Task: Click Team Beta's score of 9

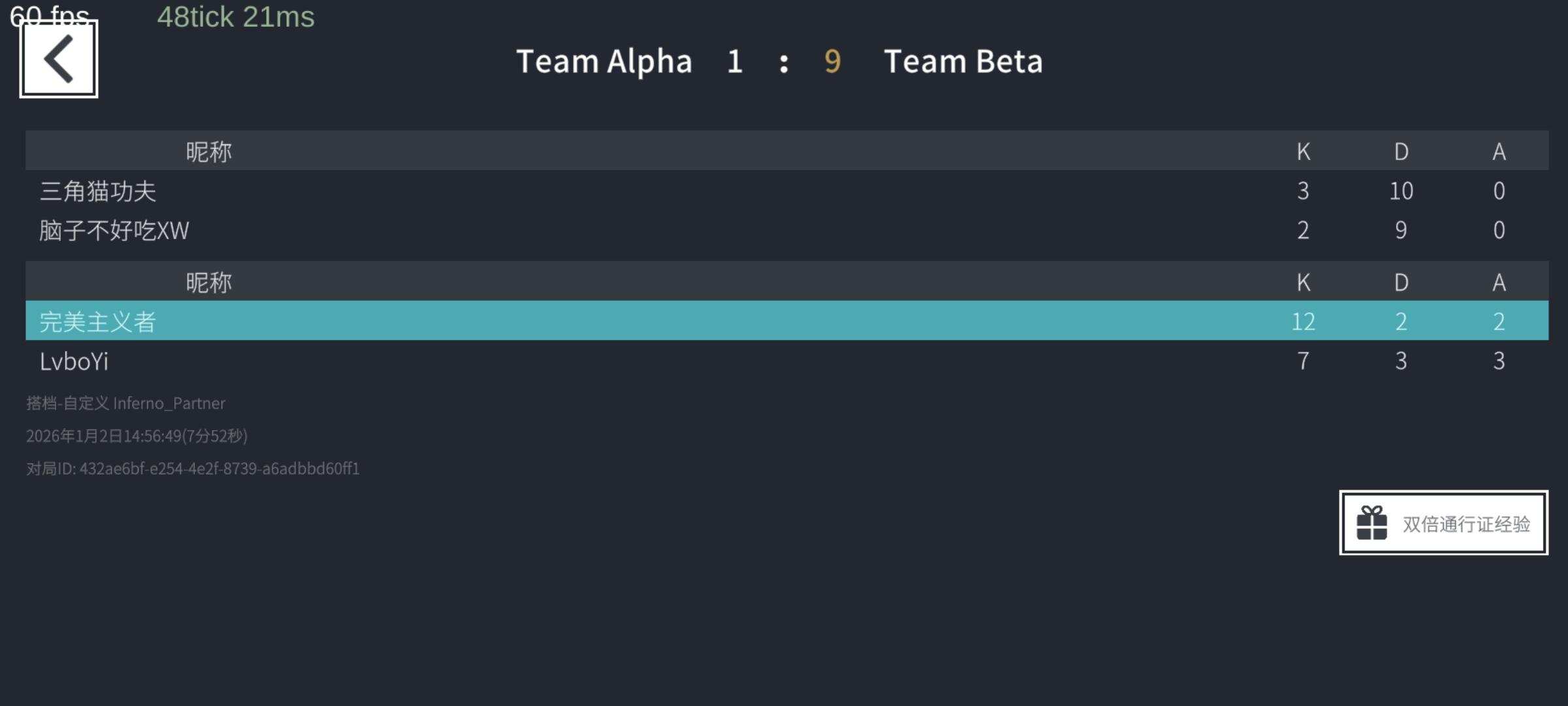Action: (x=832, y=61)
